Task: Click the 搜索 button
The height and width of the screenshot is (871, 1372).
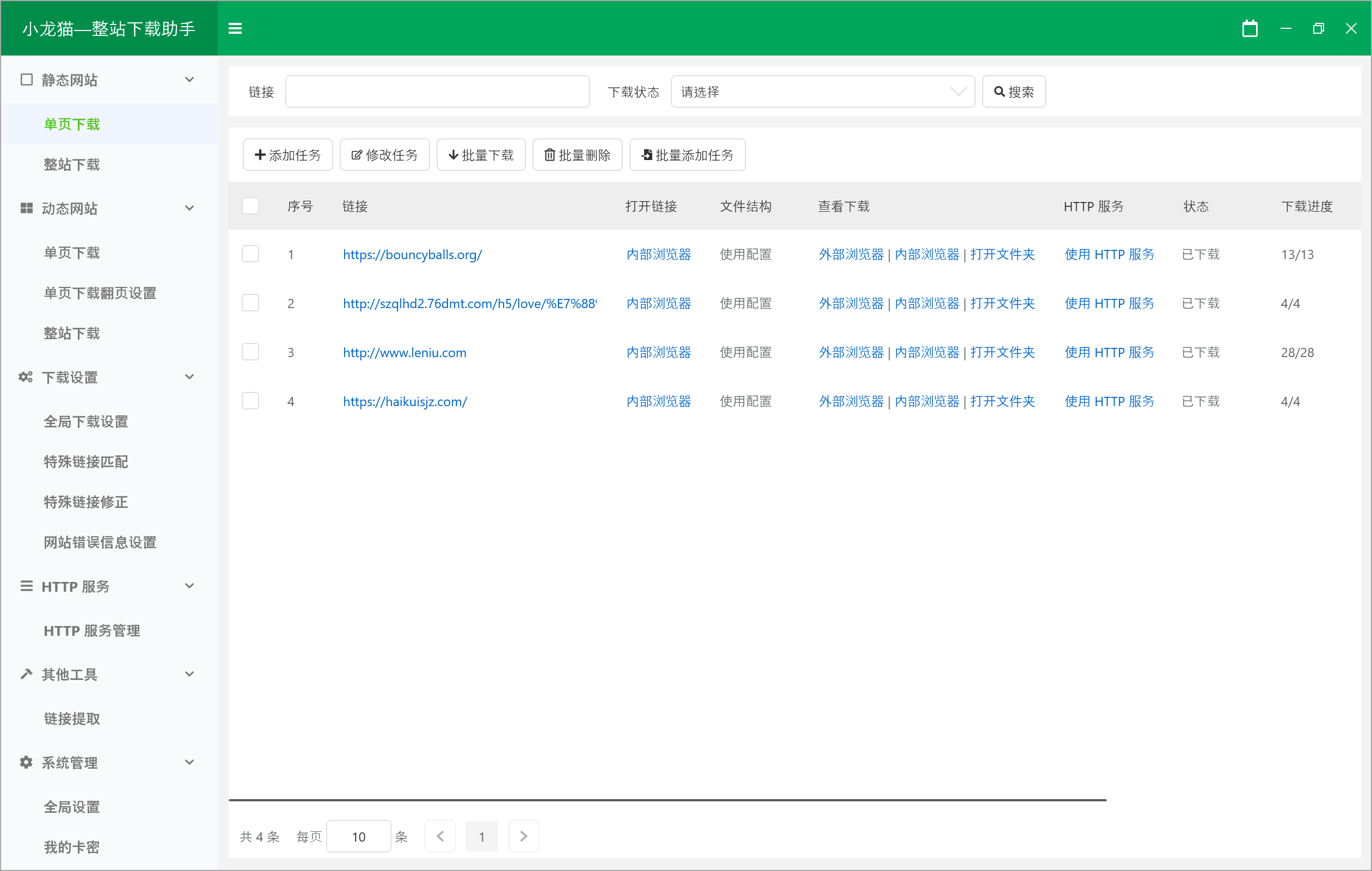Action: 1014,91
